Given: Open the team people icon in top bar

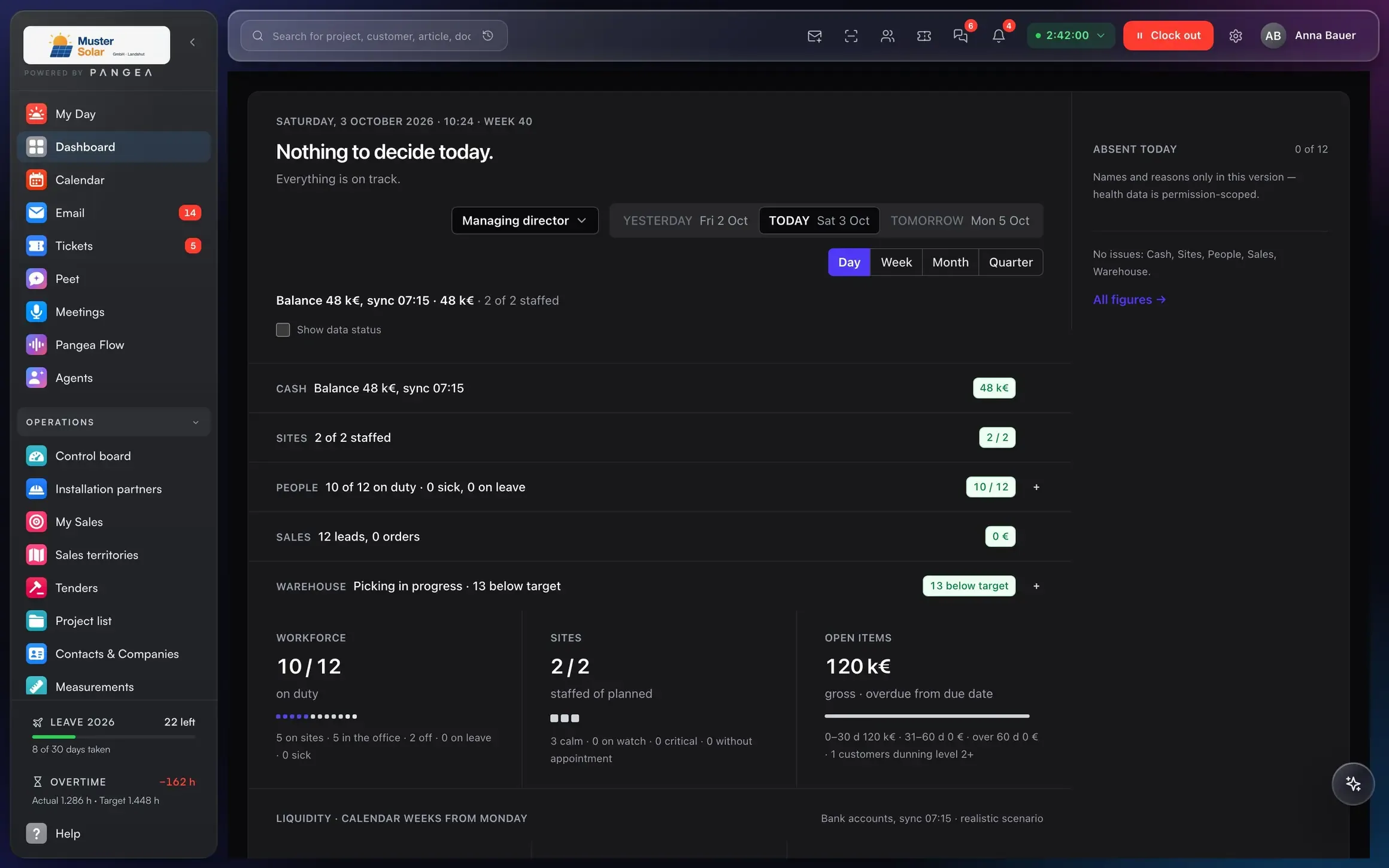Looking at the screenshot, I should tap(887, 36).
